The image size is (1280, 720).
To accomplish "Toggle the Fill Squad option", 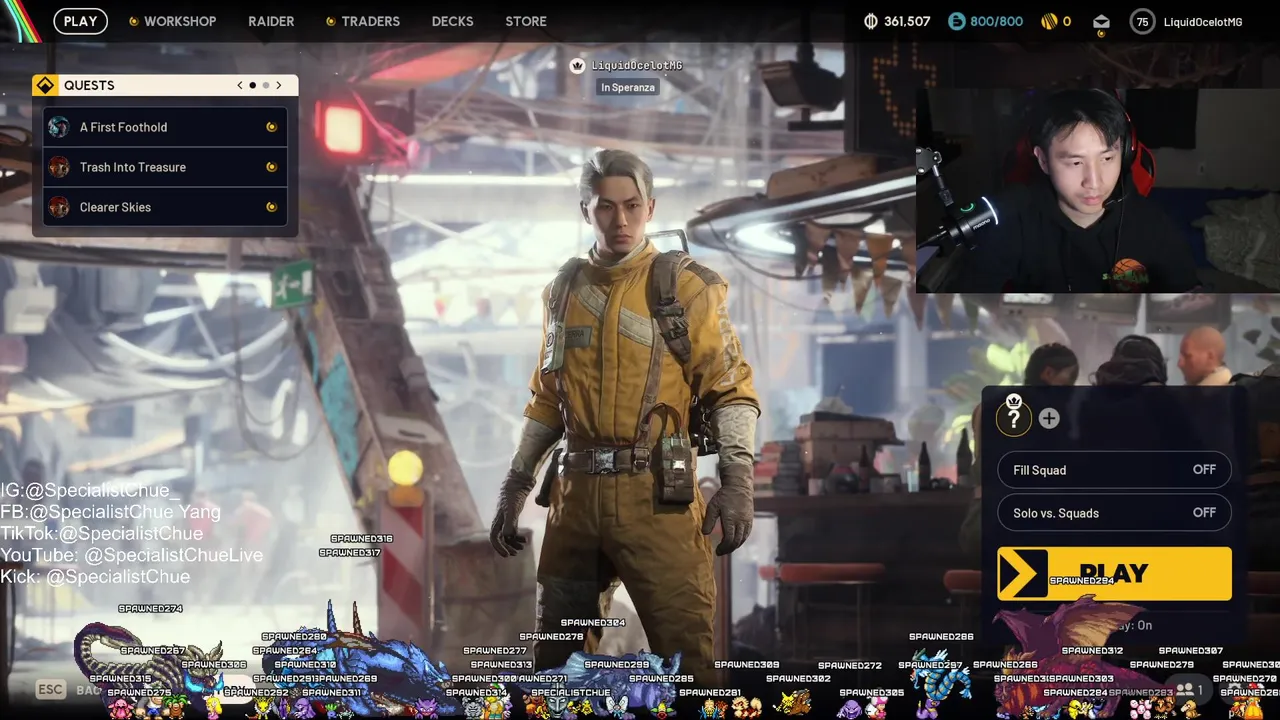I will pyautogui.click(x=1114, y=470).
